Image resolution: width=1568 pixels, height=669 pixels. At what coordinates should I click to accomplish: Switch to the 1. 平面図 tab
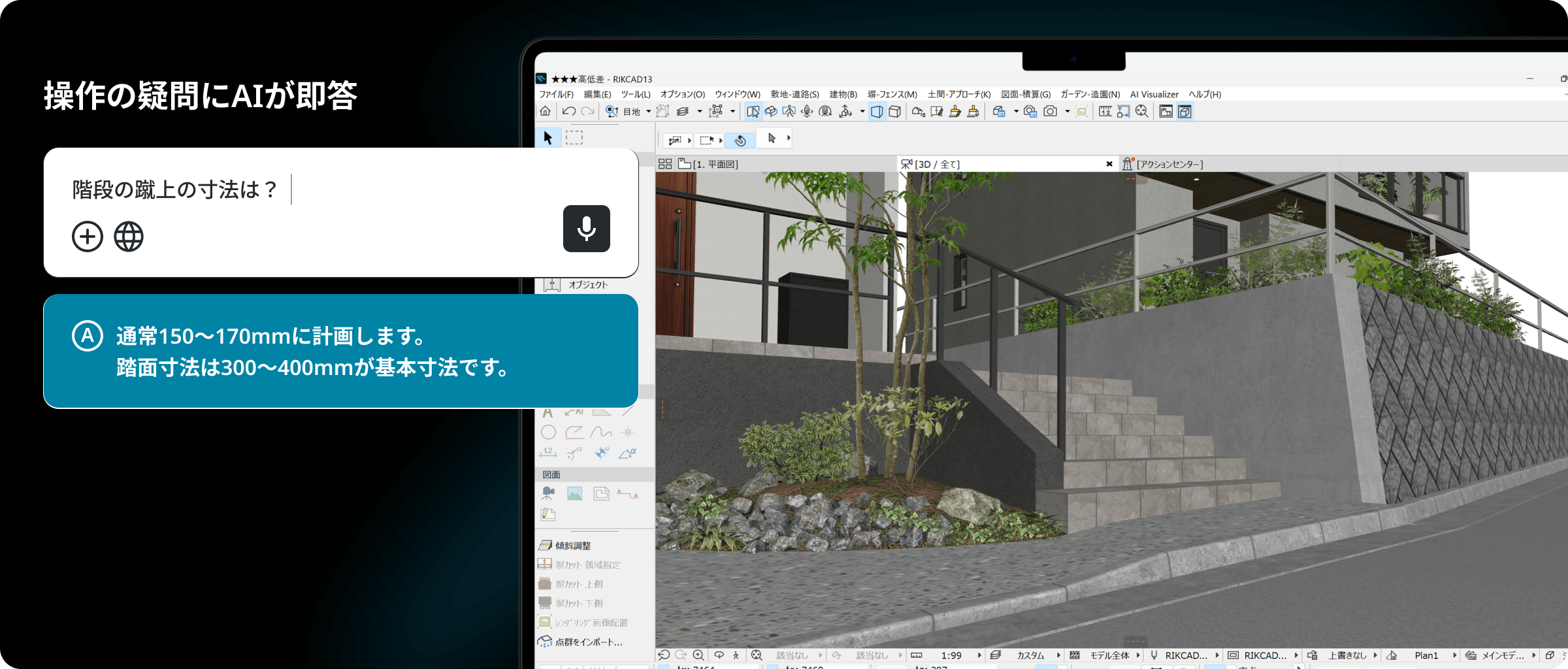(x=716, y=164)
